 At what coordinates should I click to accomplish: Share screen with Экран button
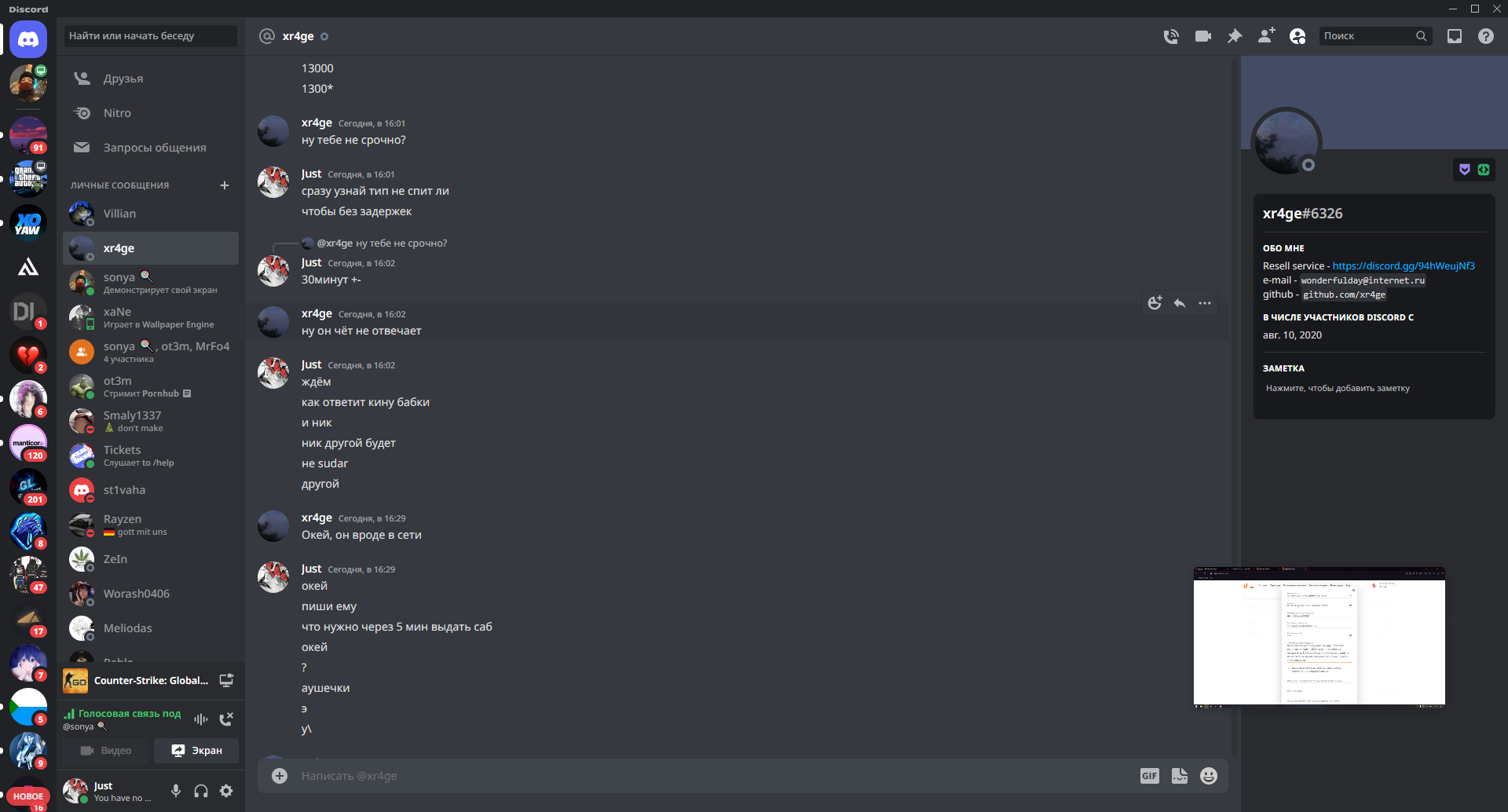196,751
